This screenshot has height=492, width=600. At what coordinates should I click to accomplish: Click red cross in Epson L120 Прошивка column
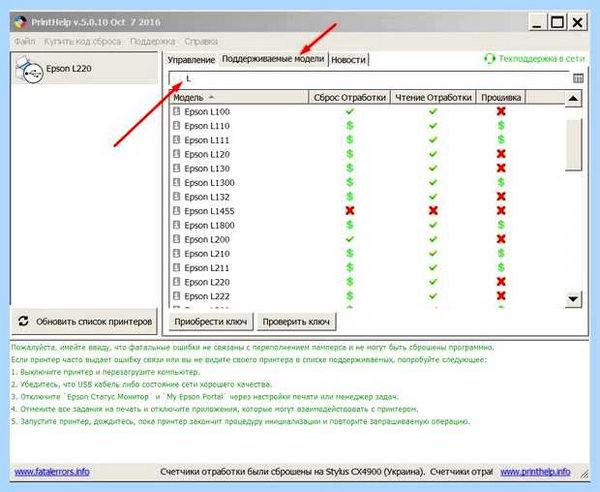tap(501, 154)
